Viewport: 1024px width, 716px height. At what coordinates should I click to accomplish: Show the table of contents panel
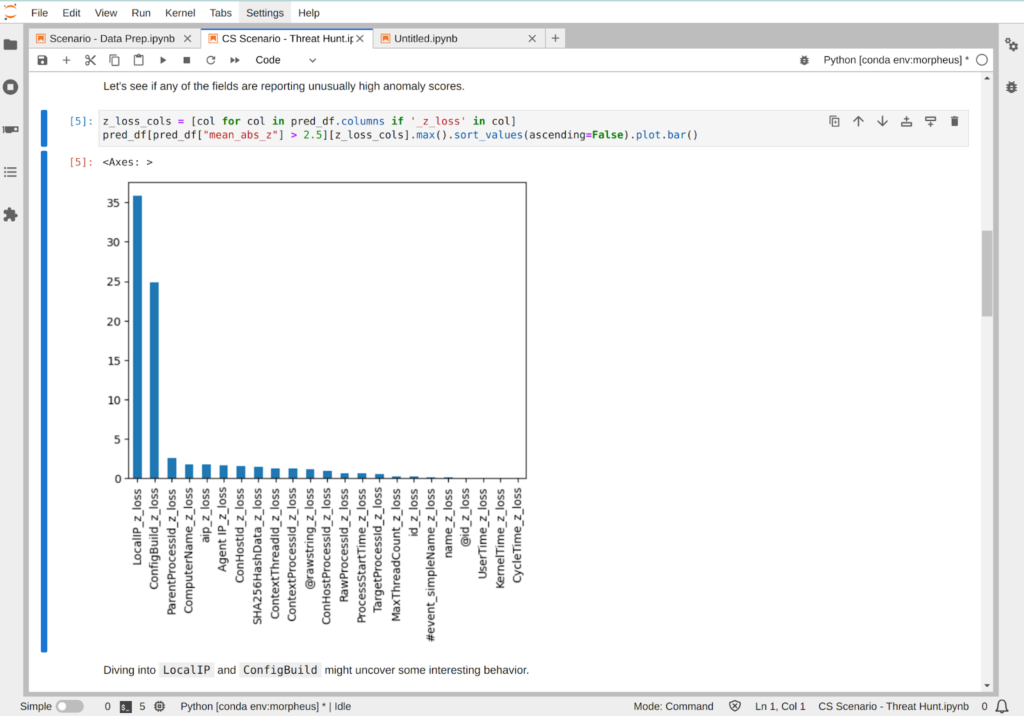11,172
